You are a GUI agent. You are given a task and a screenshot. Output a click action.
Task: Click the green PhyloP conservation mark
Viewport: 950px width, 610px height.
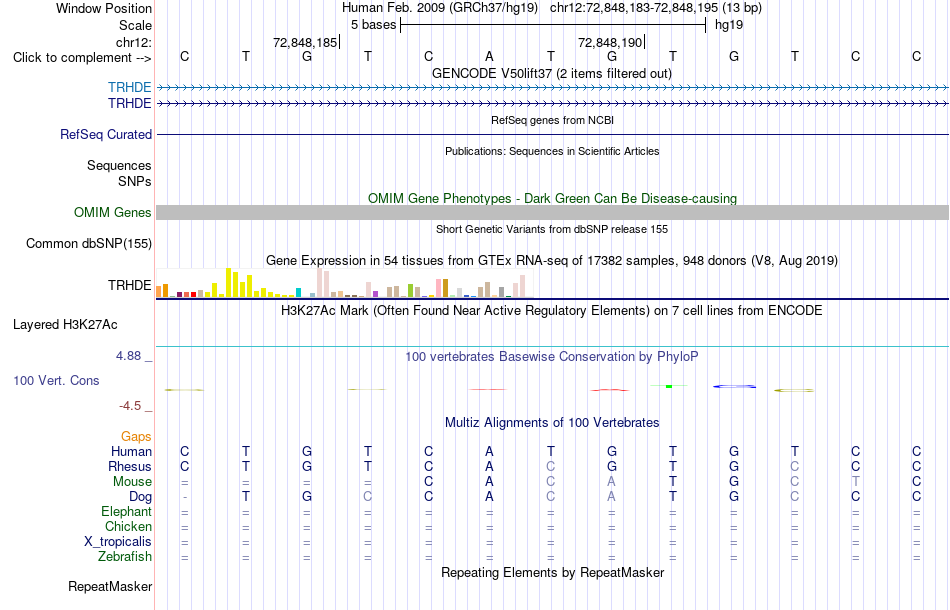point(669,386)
